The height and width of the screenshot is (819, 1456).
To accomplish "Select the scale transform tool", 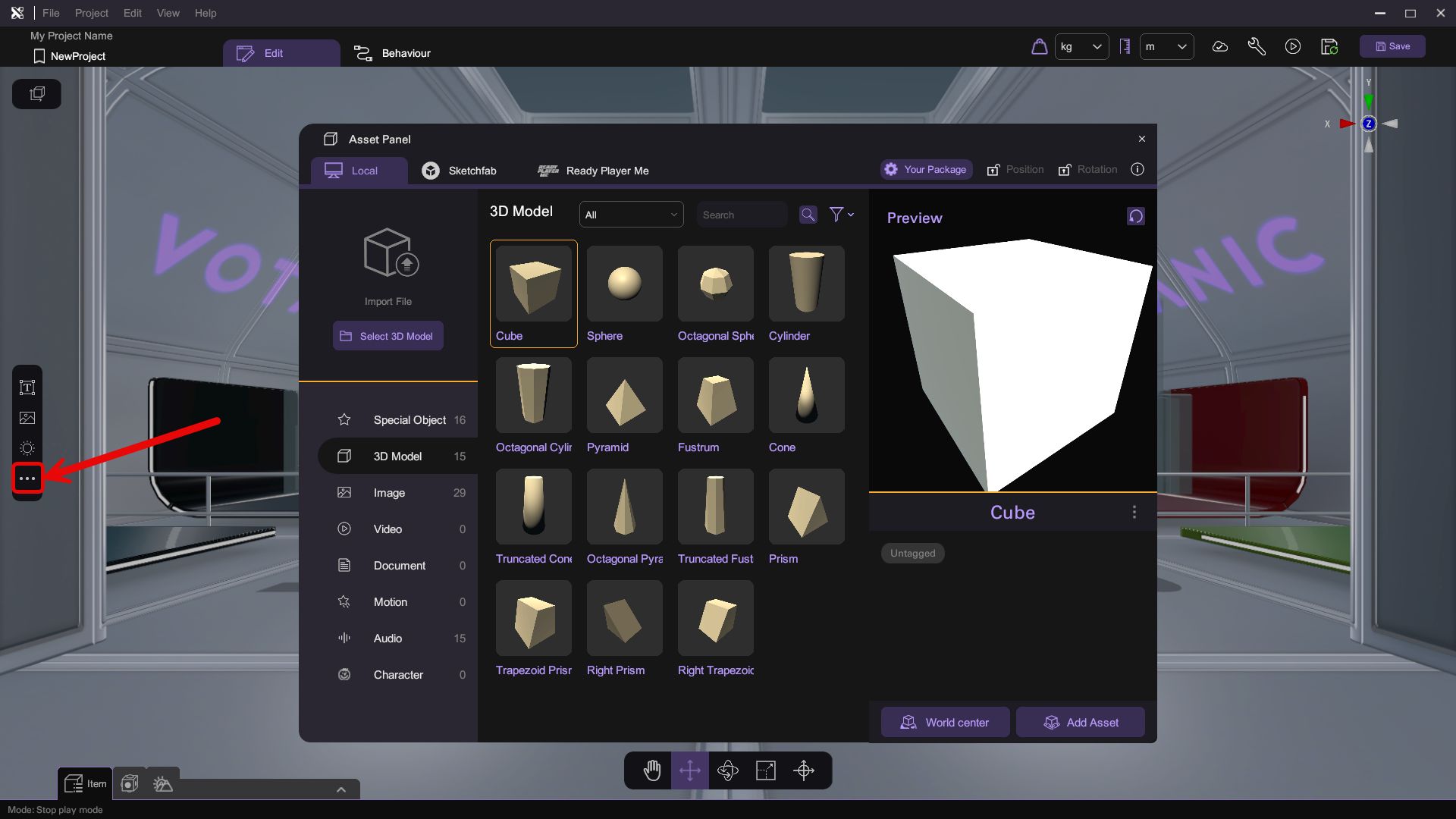I will [x=766, y=770].
